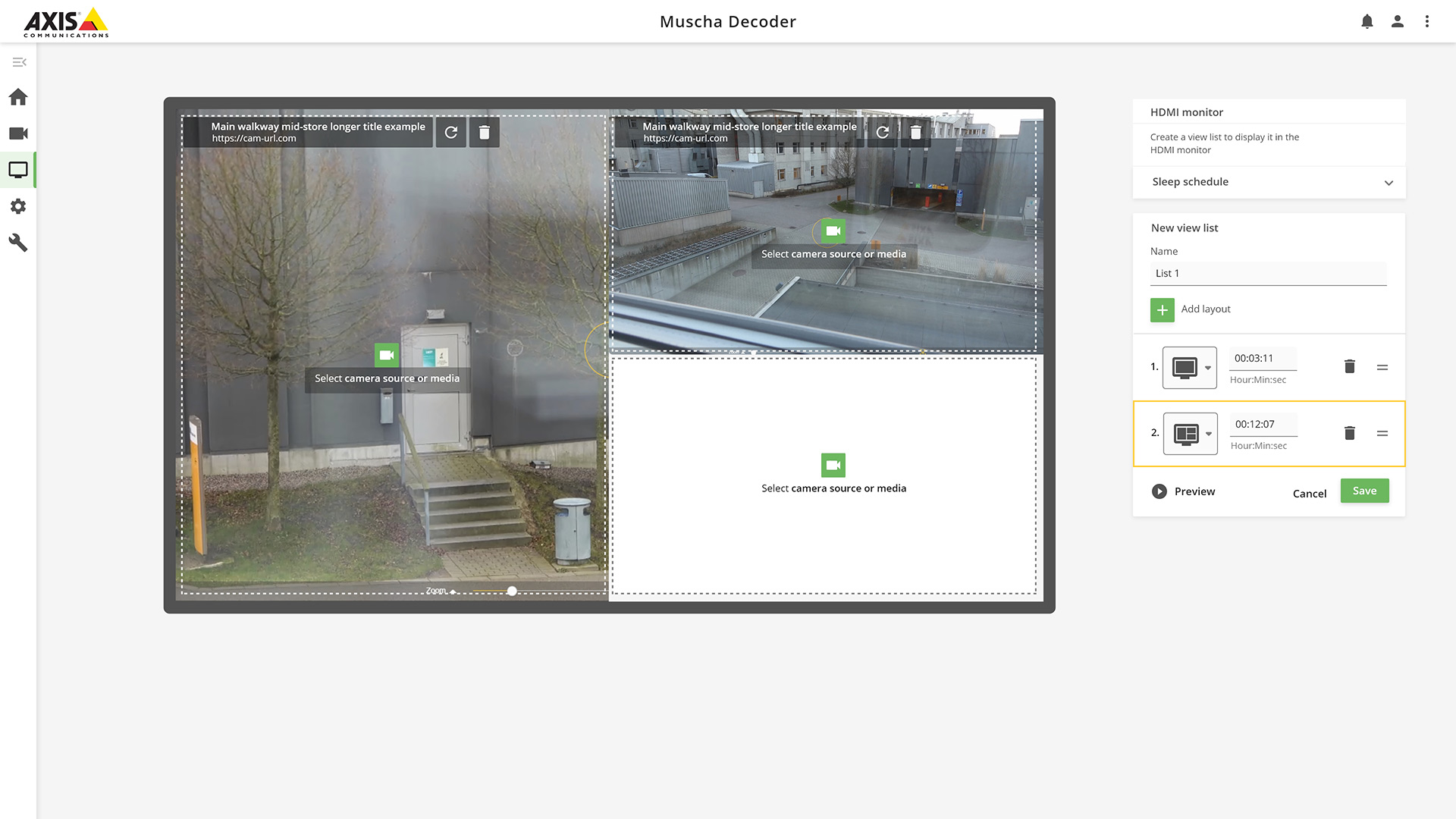Screen dimensions: 1456x819
Task: Open system settings gear in sidebar
Action: coord(18,206)
